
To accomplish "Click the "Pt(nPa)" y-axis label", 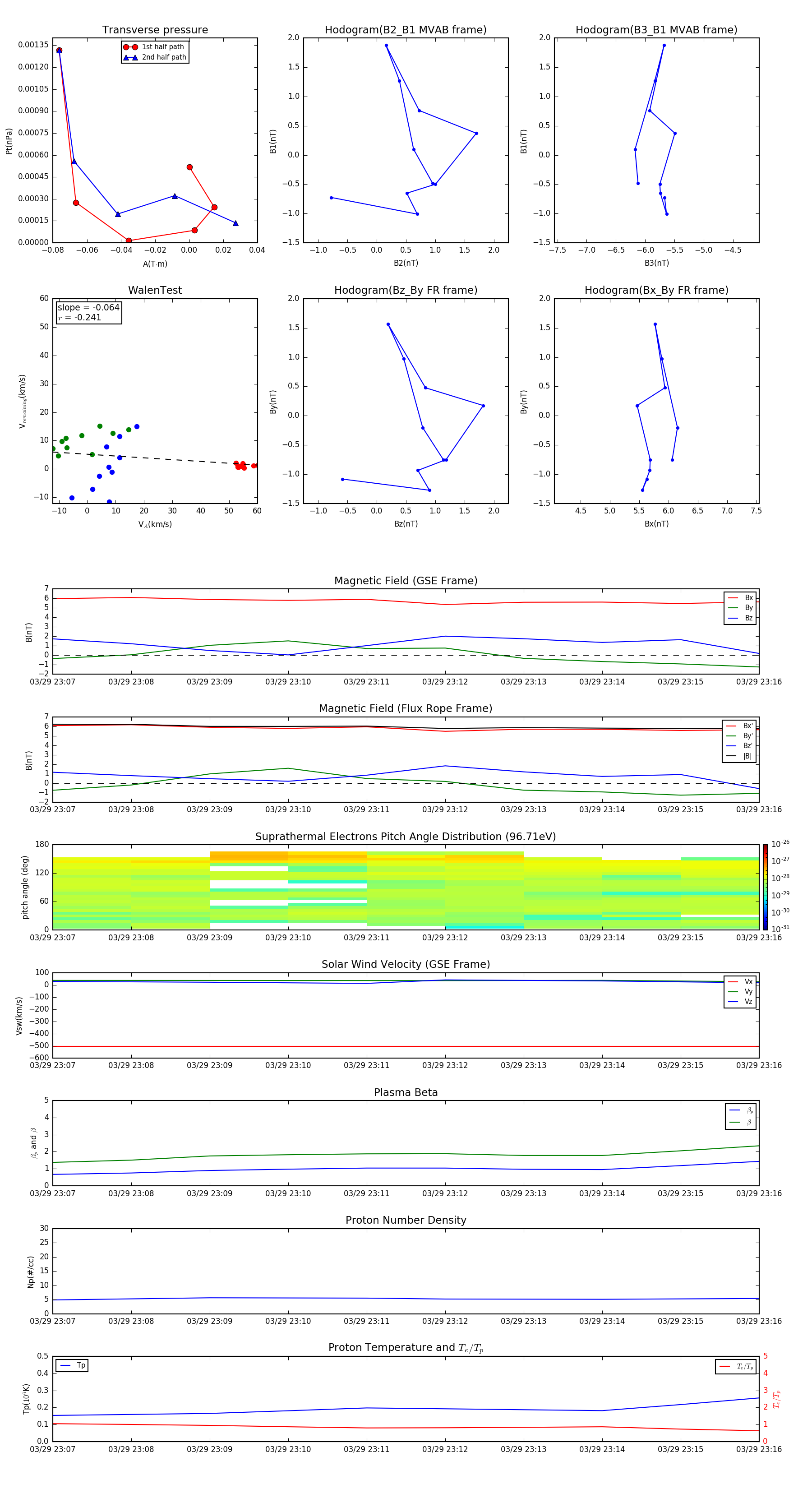I will [x=9, y=141].
